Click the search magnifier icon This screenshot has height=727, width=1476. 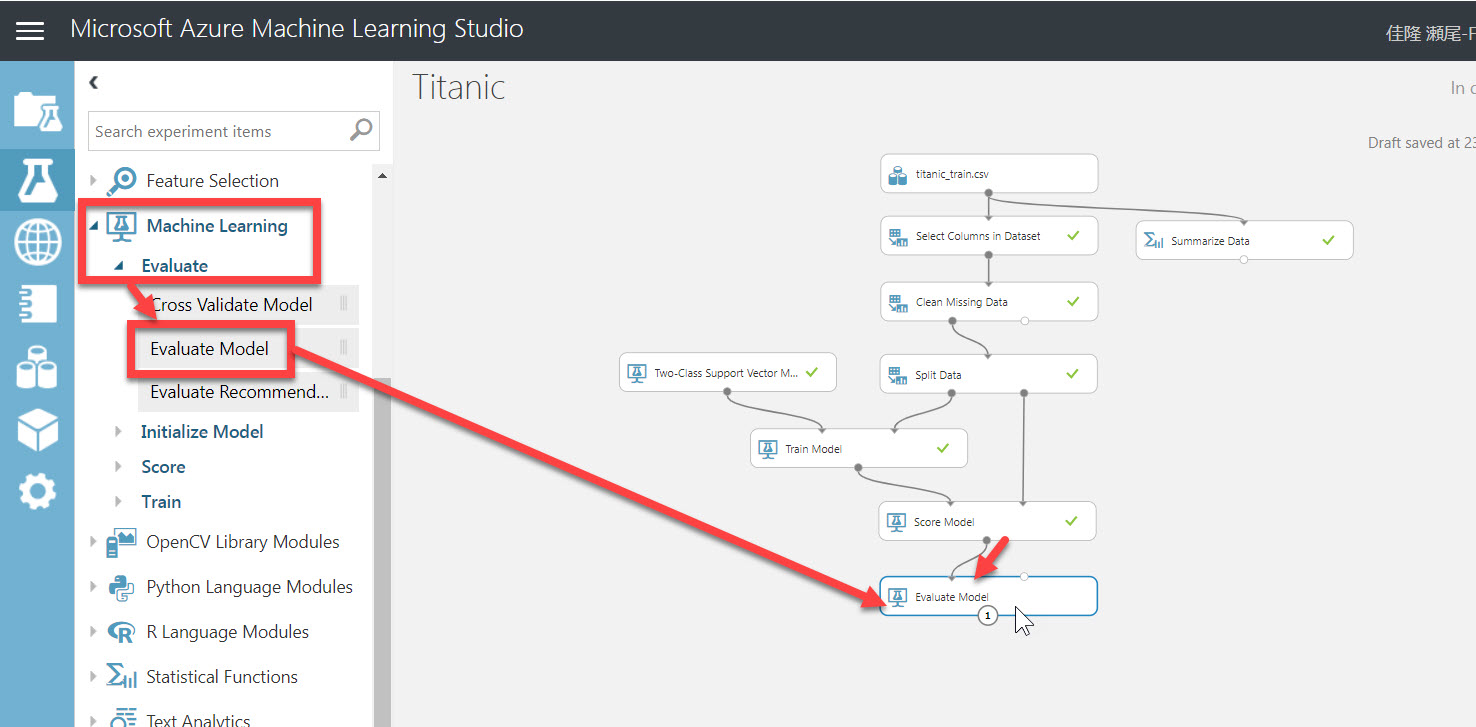click(x=361, y=130)
